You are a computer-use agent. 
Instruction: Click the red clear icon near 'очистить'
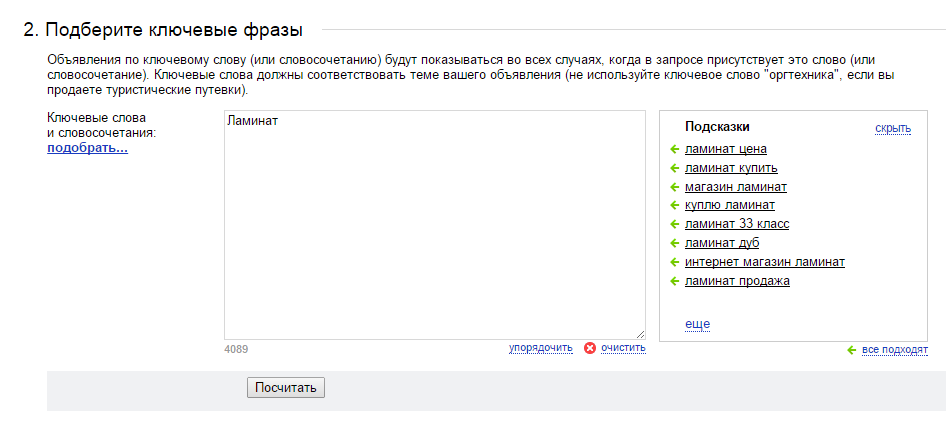[x=589, y=348]
